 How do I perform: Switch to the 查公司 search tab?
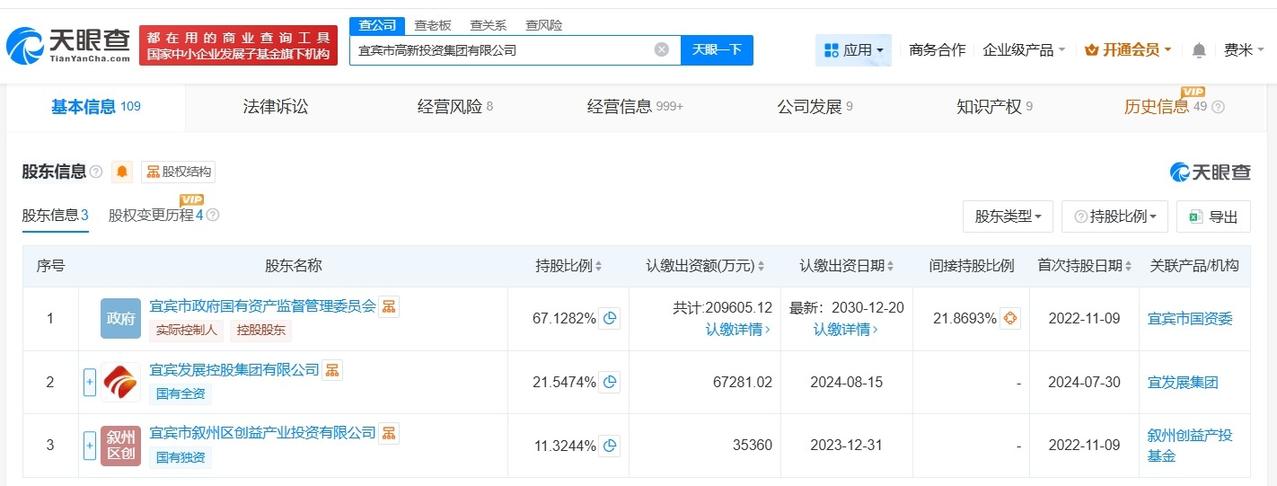click(378, 25)
